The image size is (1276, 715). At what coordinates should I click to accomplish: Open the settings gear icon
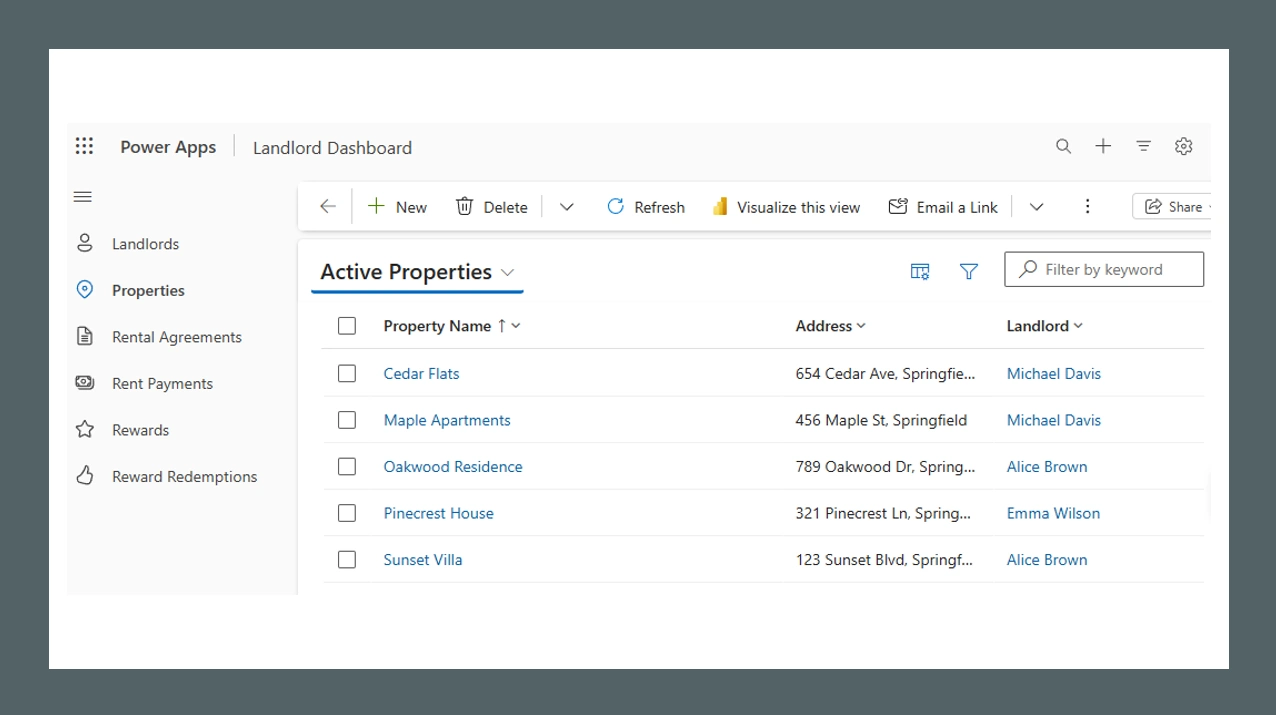tap(1183, 147)
